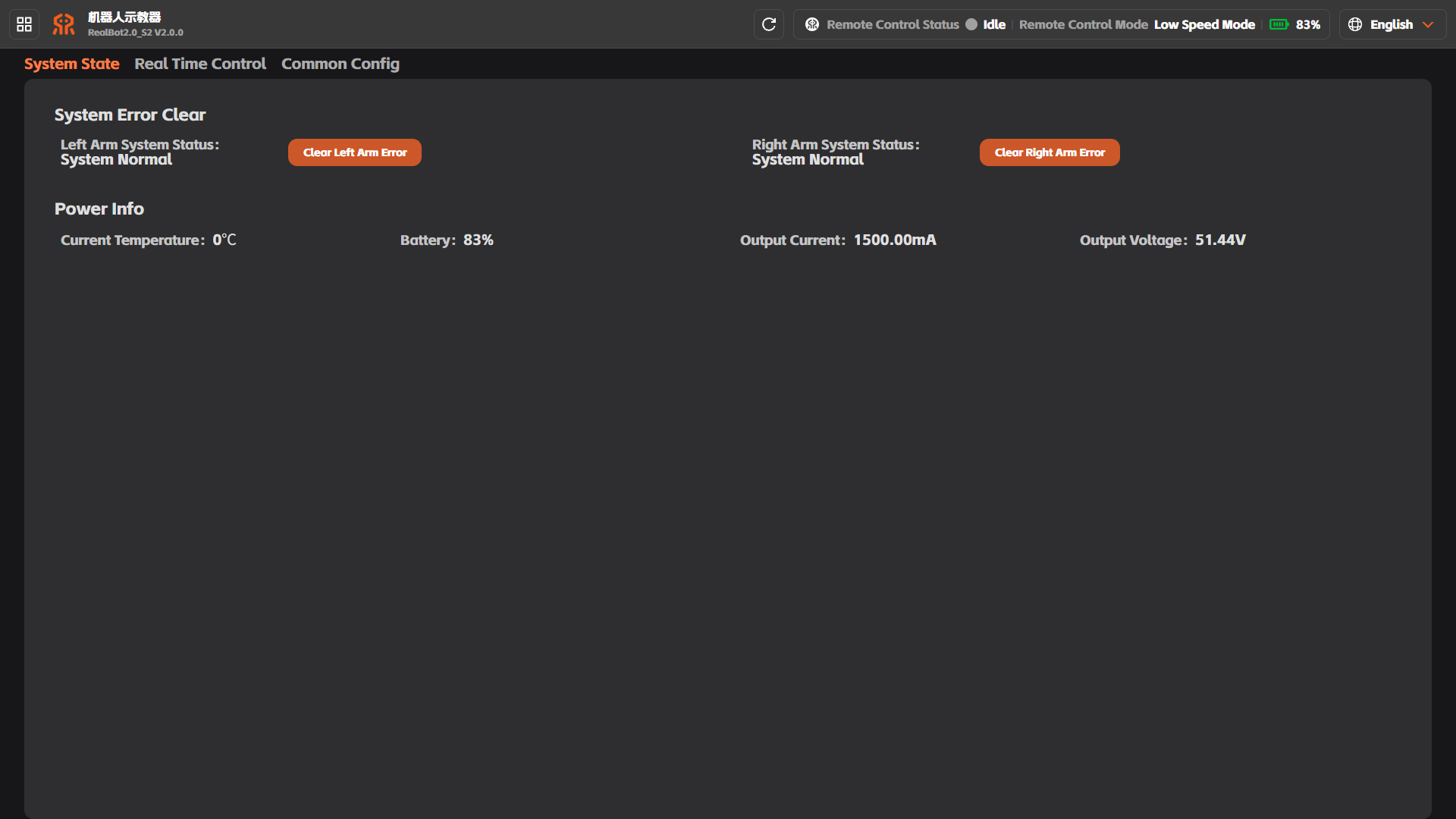Click the Current Temperature 0°C value
The image size is (1456, 819).
point(224,240)
